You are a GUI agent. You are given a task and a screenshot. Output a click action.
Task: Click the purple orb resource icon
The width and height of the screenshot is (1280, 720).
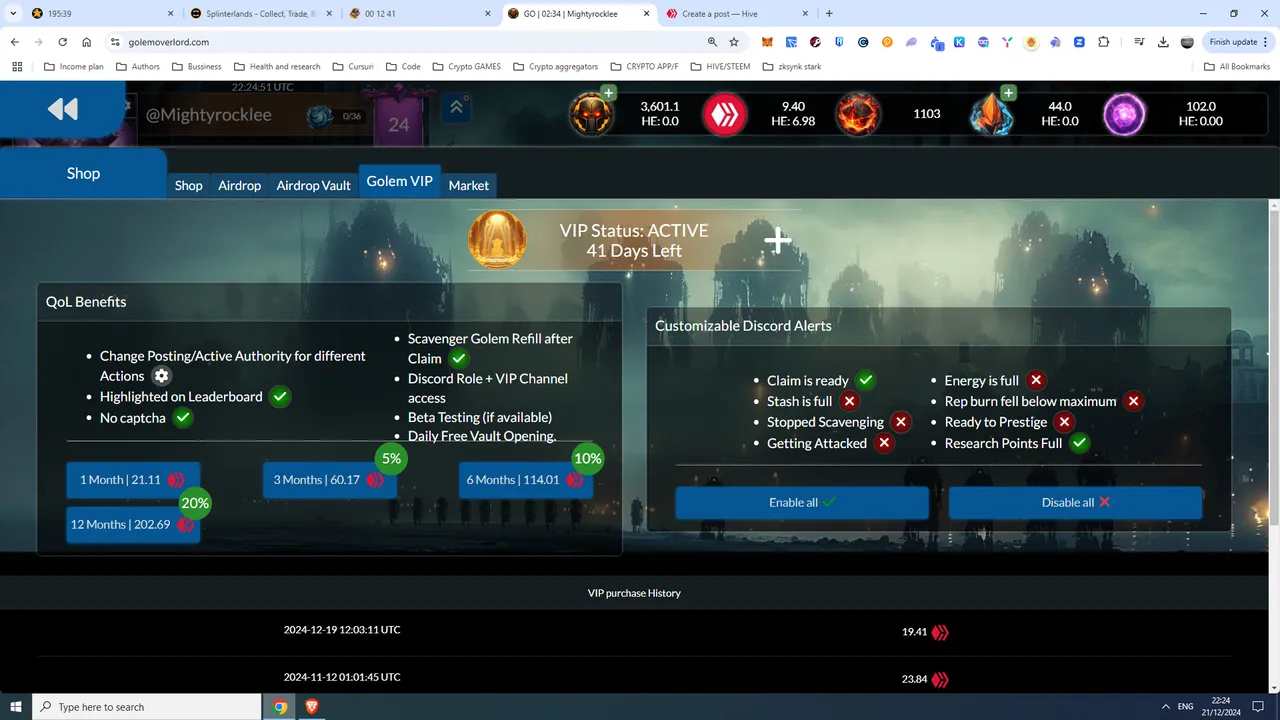tap(1124, 115)
